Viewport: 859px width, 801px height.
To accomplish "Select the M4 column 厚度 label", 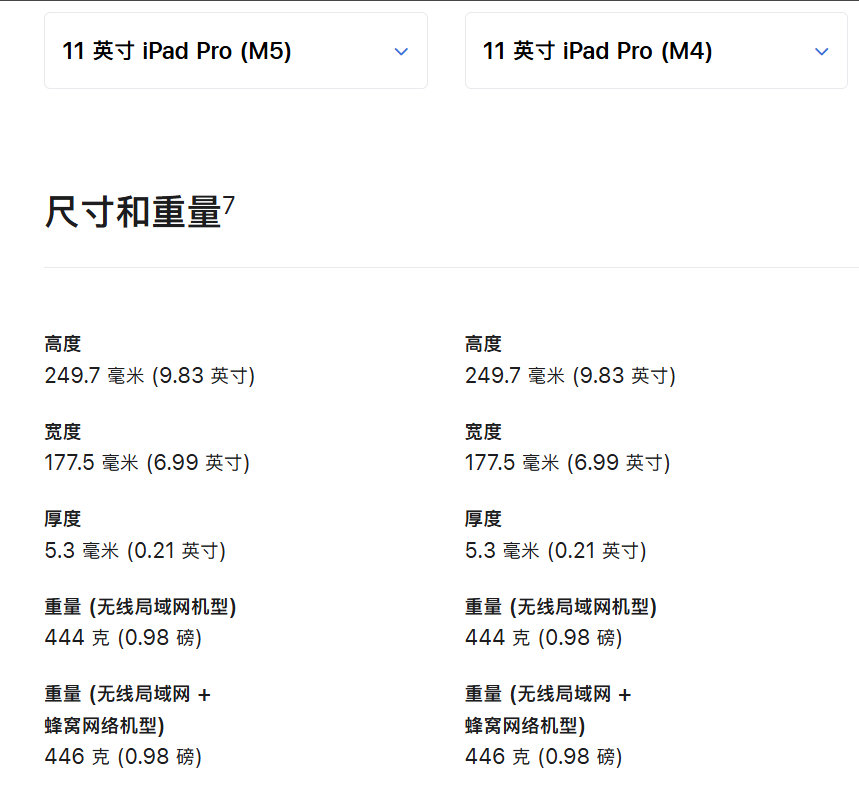I will [483, 519].
